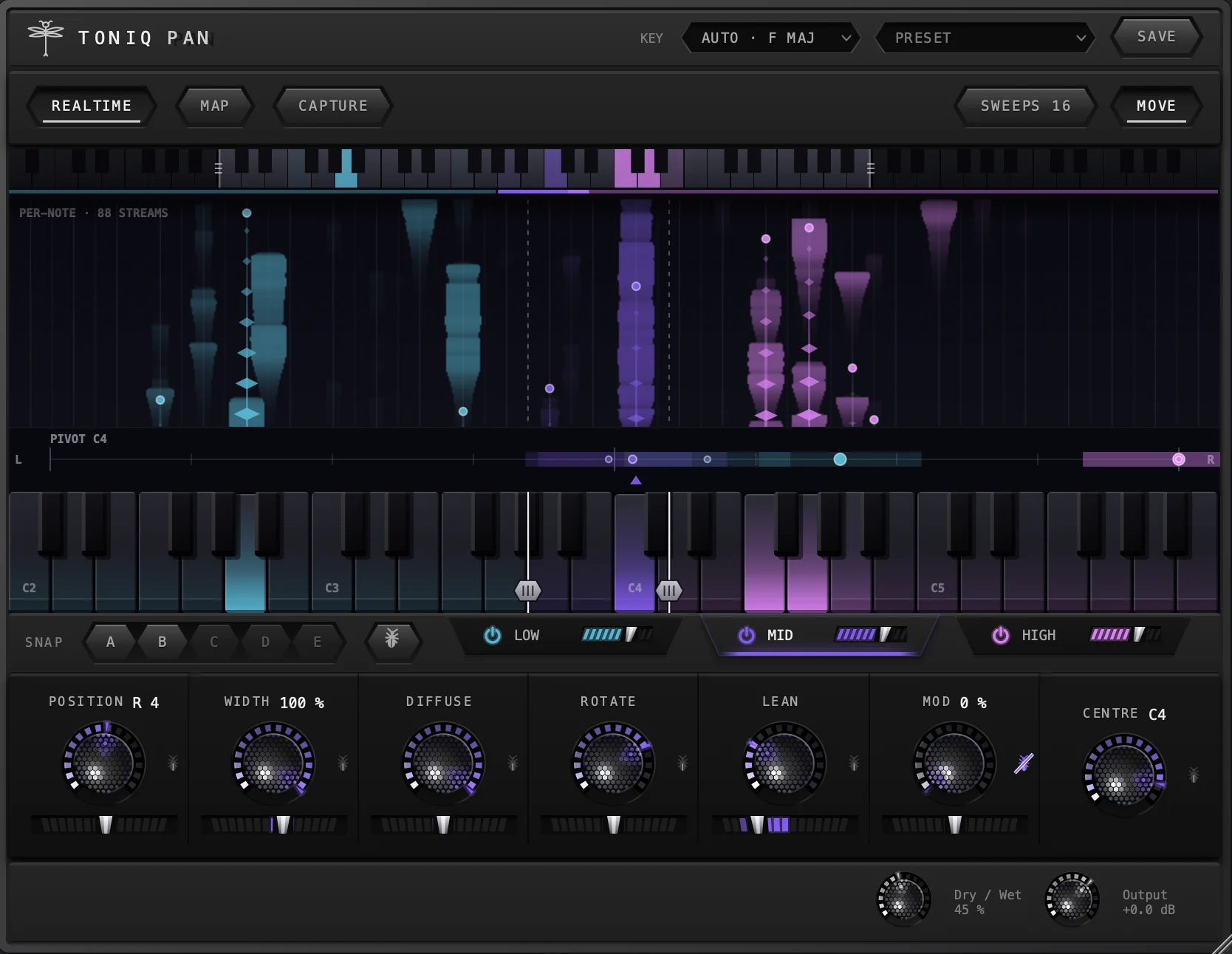
Task: Click the Output gain knob
Action: [1072, 899]
